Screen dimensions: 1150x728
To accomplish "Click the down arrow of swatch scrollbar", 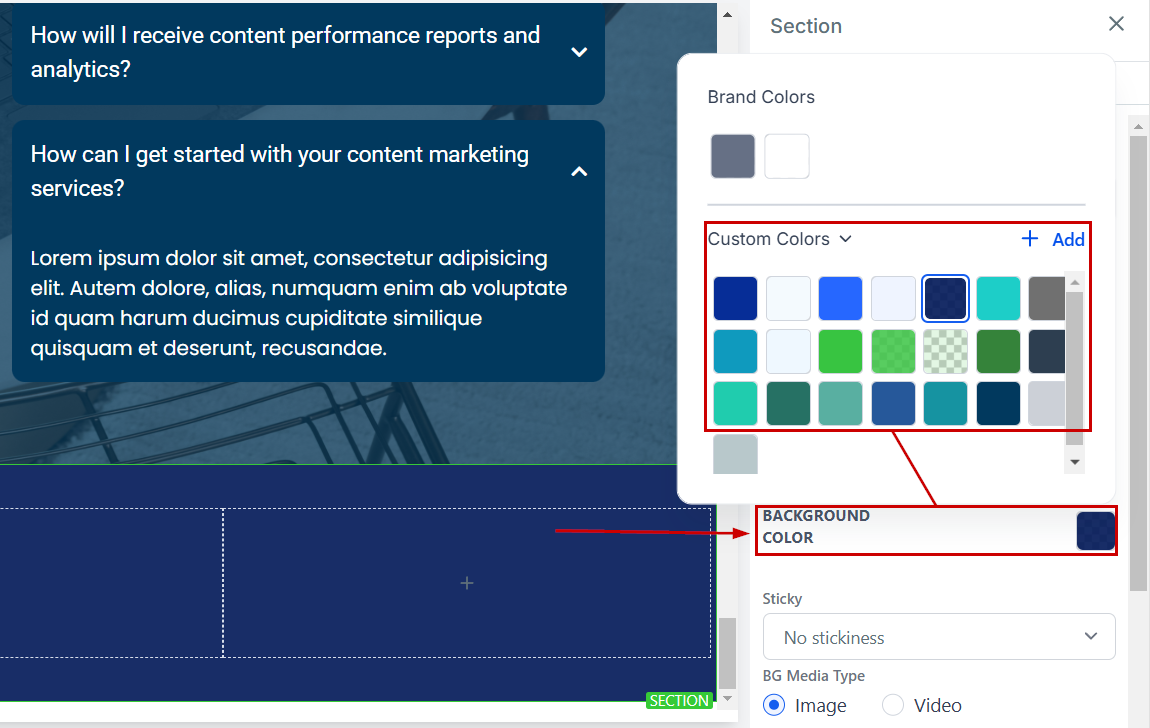I will point(1075,462).
